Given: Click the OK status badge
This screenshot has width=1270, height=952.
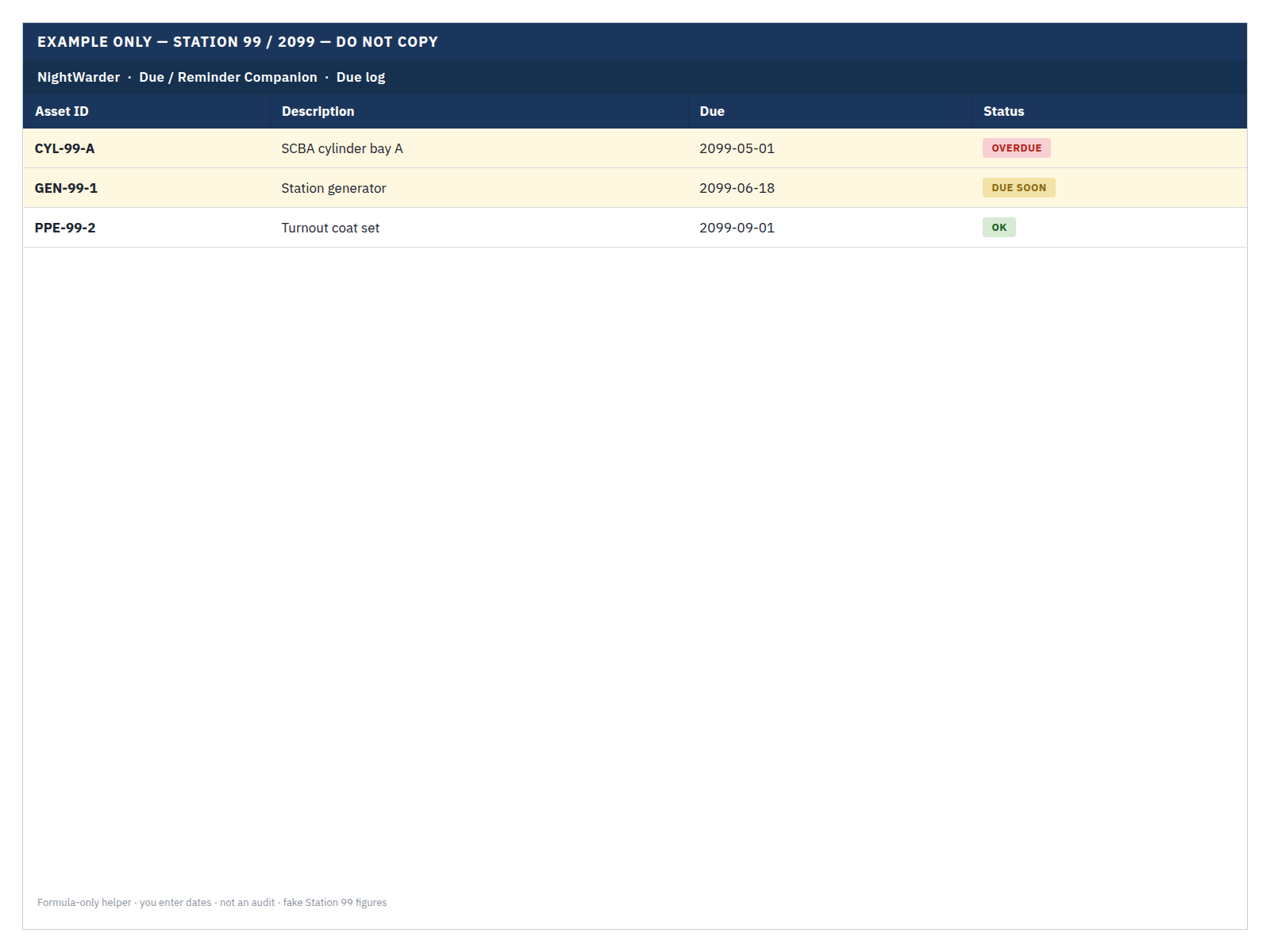Looking at the screenshot, I should click(999, 228).
